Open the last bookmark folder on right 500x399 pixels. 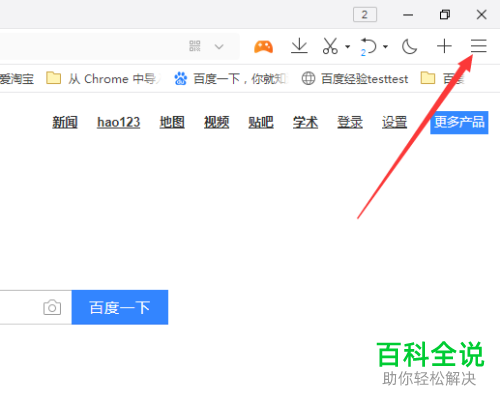[443, 79]
